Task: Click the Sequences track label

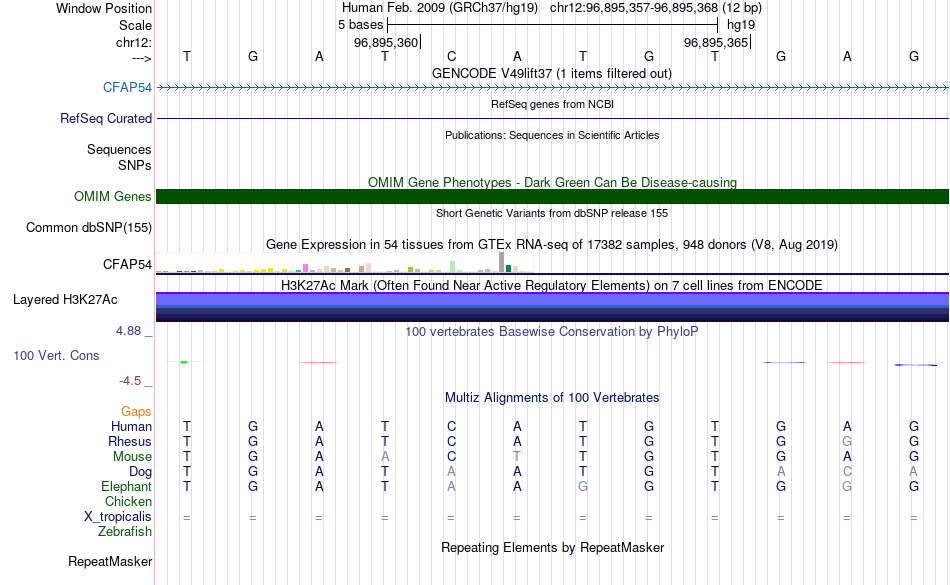Action: tap(119, 149)
